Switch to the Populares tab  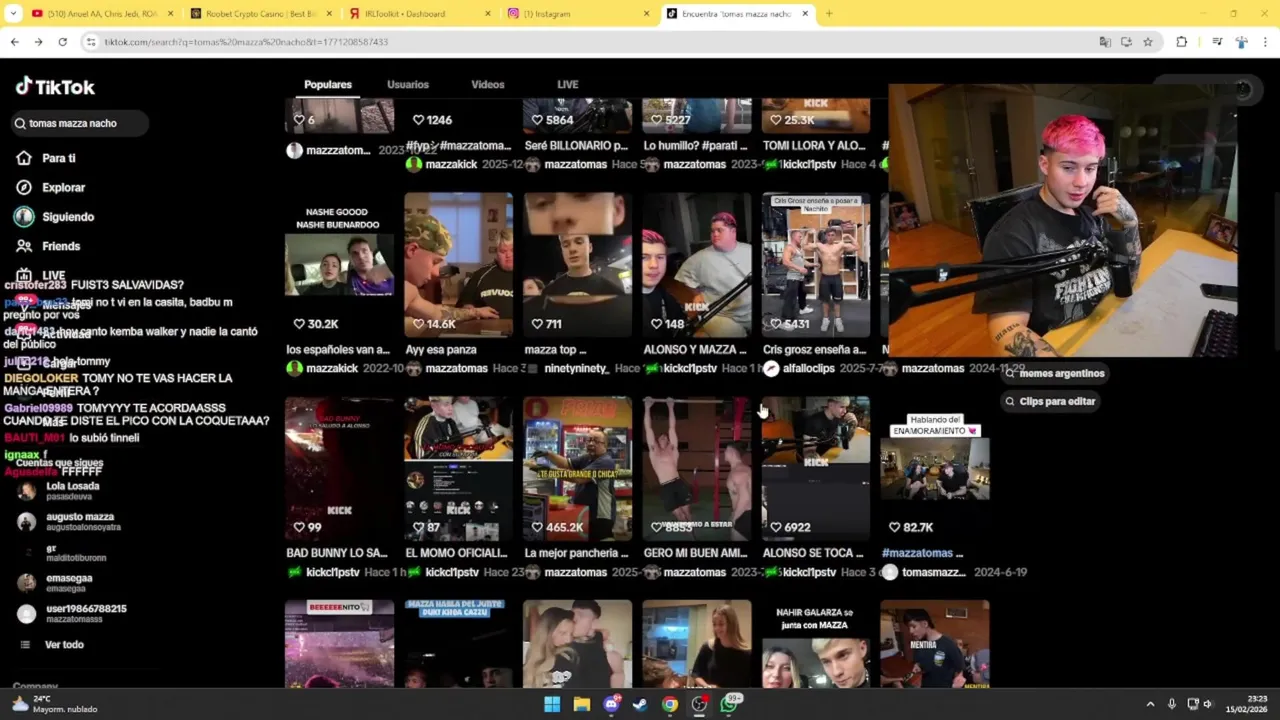[328, 85]
